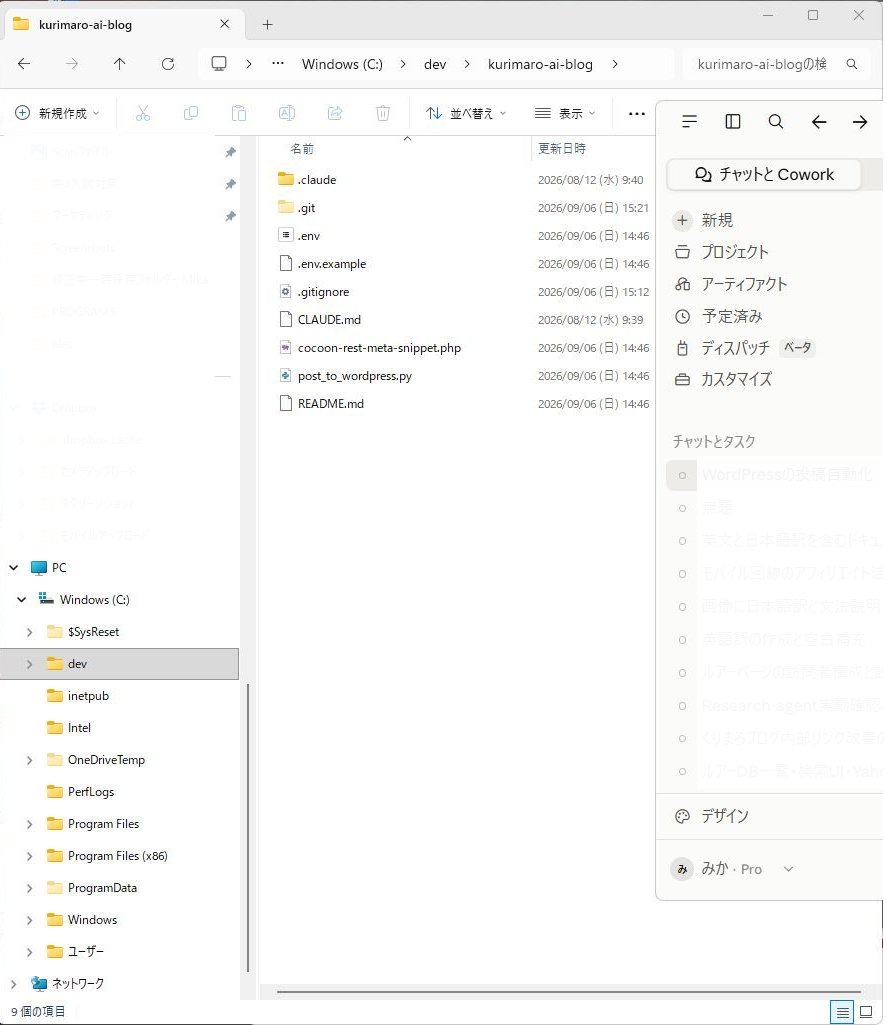887x1025 pixels.
Task: Click dev in the address breadcrumb
Action: [435, 64]
